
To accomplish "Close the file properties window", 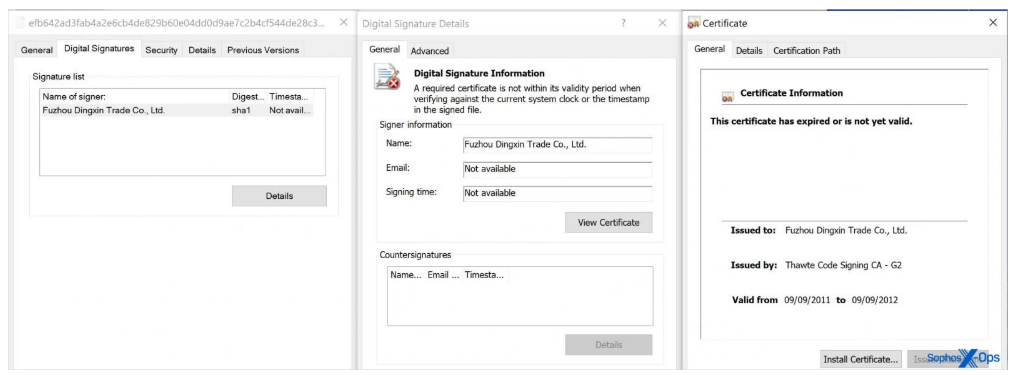I will click(344, 23).
